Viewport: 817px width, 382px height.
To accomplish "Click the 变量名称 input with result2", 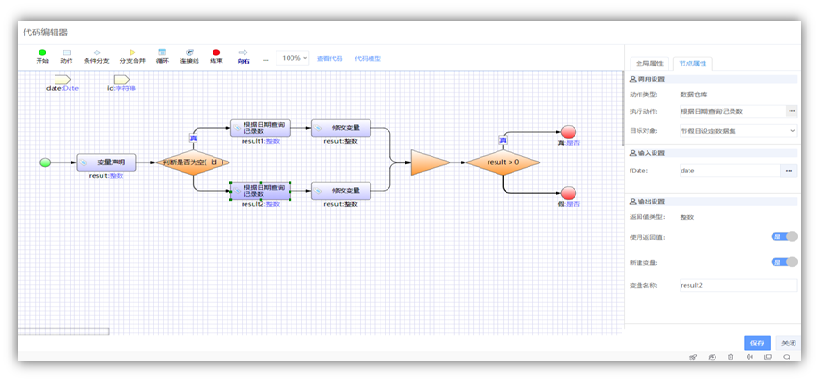I will [x=738, y=285].
